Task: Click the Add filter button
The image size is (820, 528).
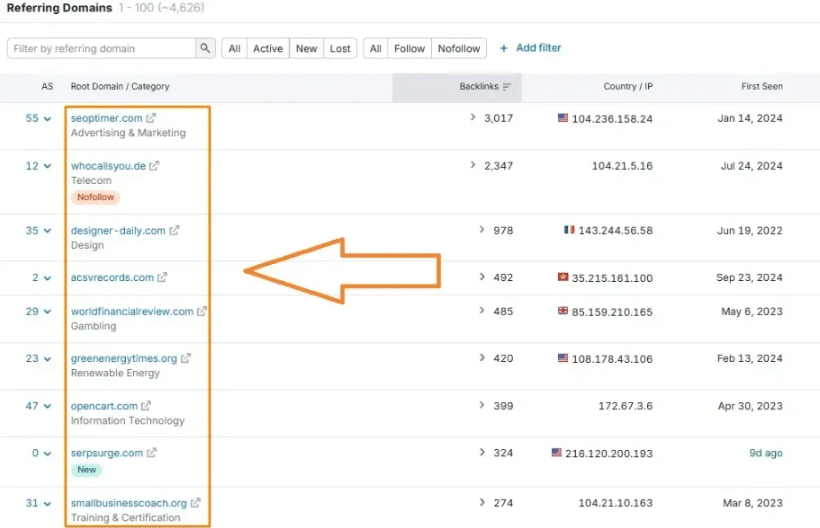Action: [x=530, y=48]
